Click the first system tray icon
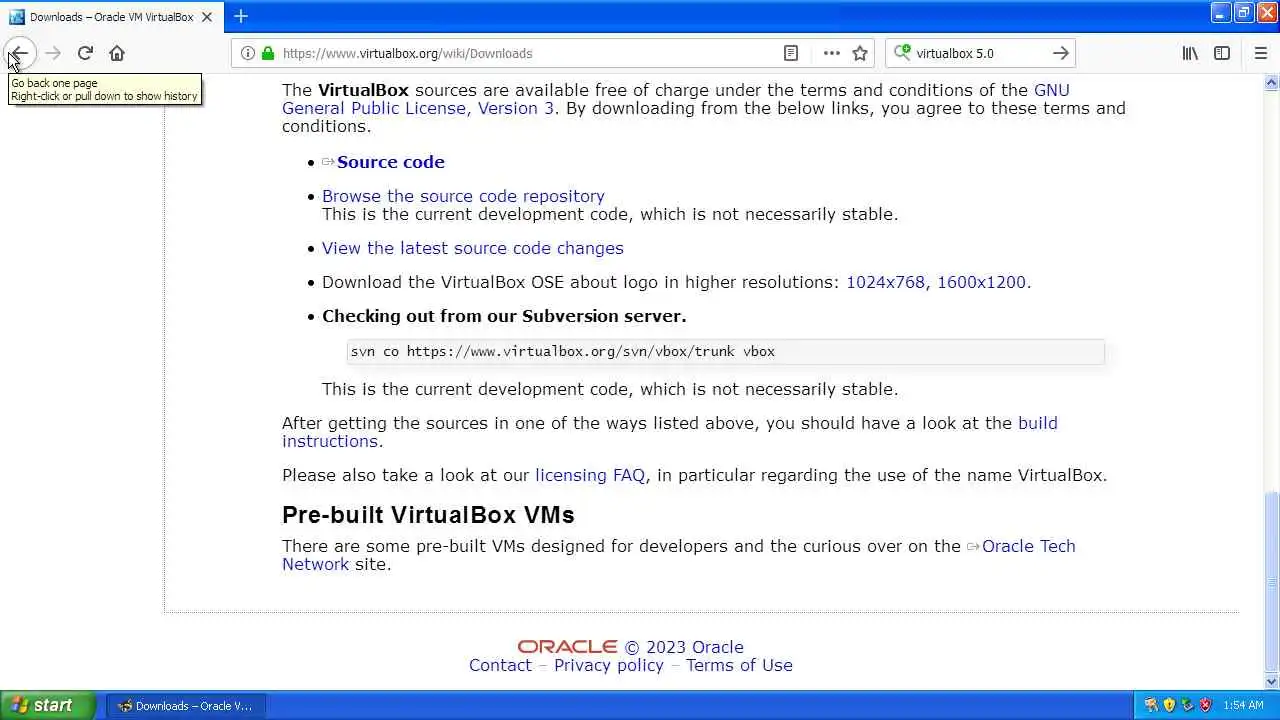Viewport: 1280px width, 720px height. click(1151, 705)
